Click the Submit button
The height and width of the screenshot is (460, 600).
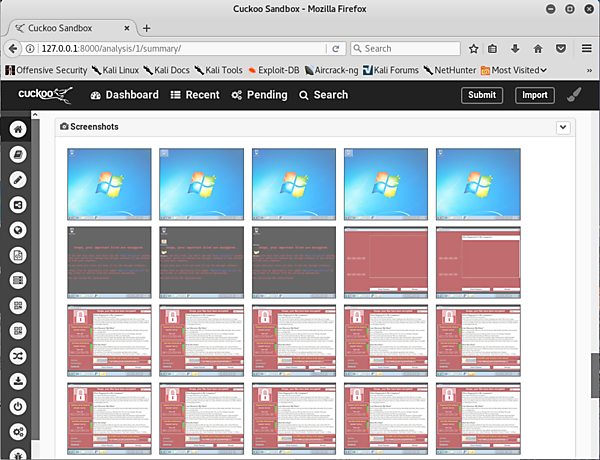click(482, 95)
